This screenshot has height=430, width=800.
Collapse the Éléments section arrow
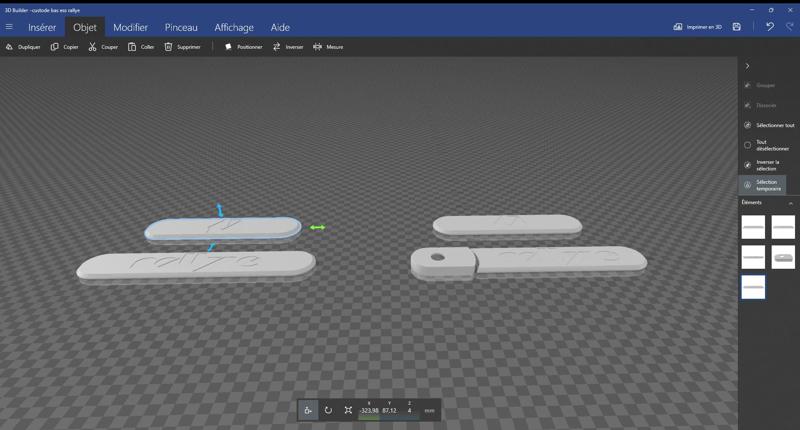coord(791,203)
